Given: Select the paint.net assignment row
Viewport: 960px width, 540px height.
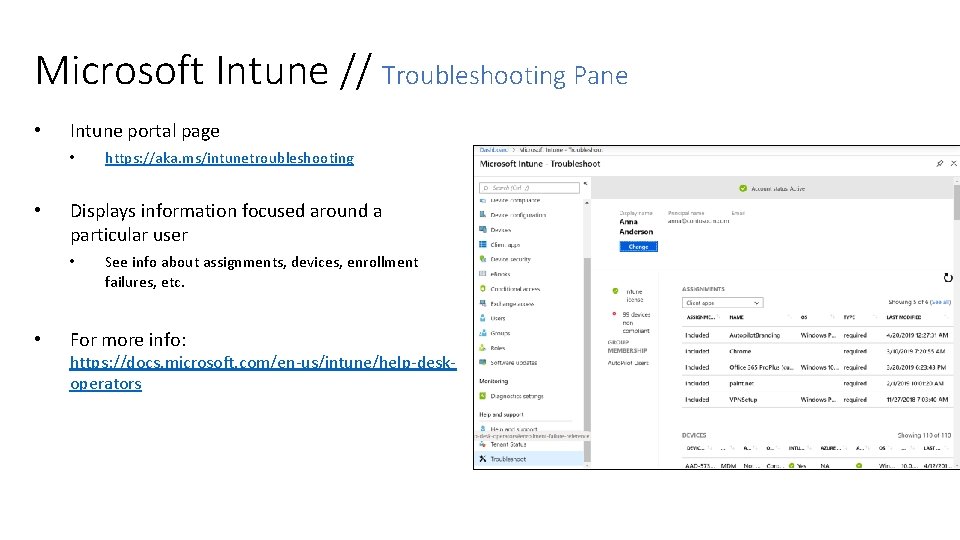Looking at the screenshot, I should (x=817, y=383).
